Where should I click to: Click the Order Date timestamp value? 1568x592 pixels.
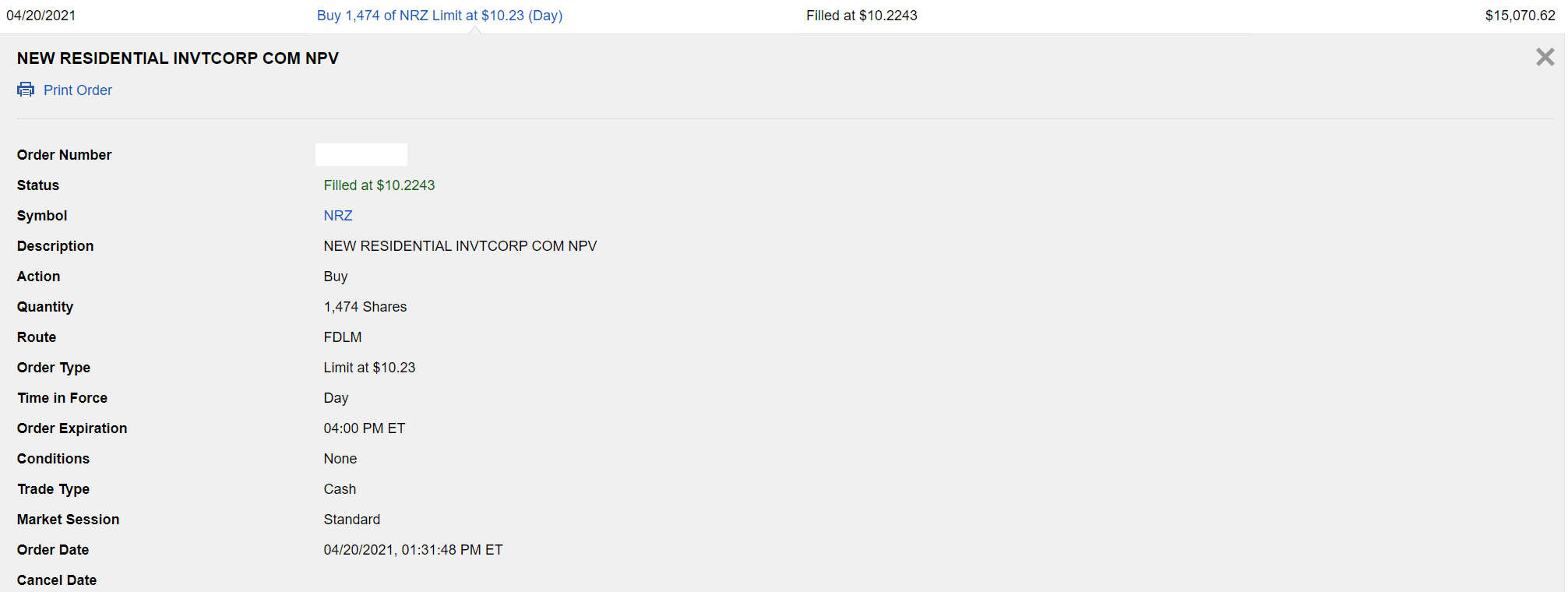414,550
